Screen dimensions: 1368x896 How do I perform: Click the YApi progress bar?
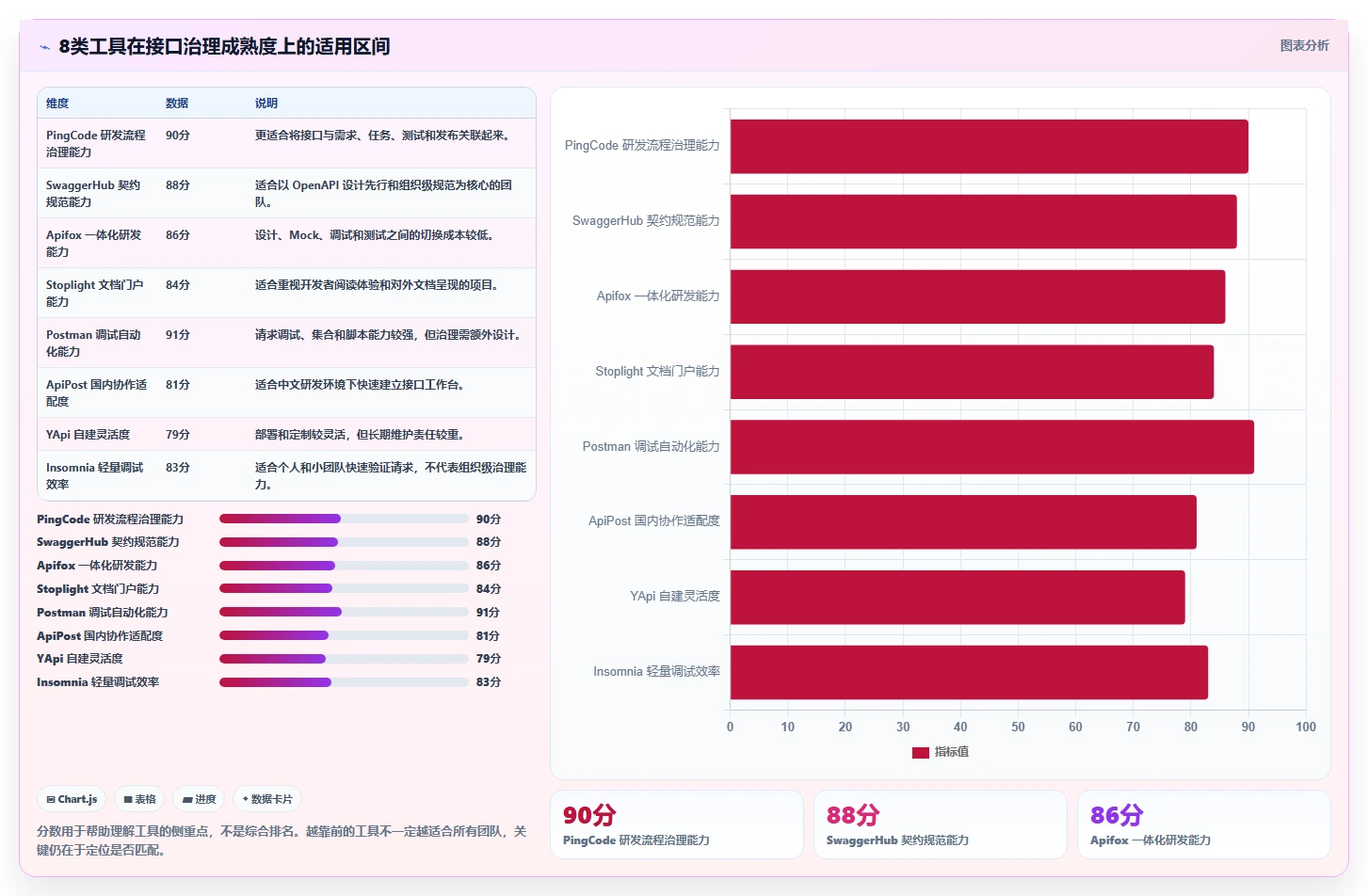[344, 659]
